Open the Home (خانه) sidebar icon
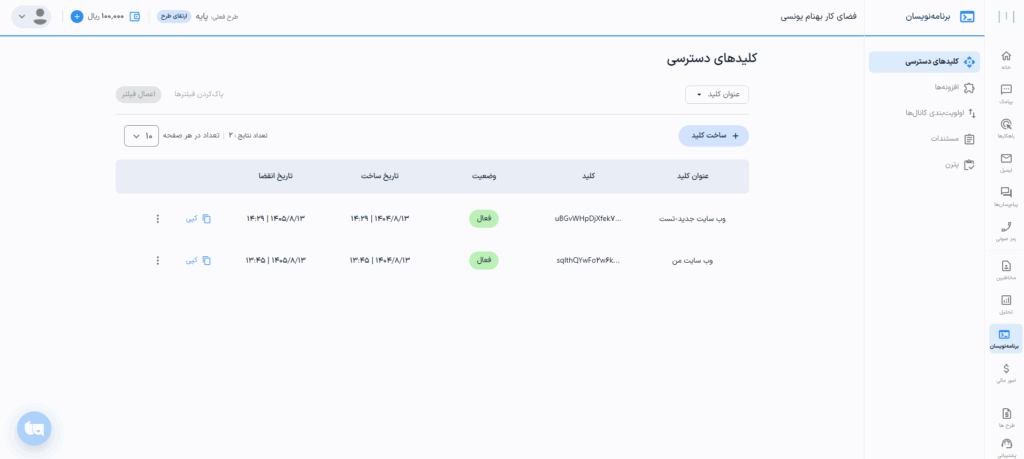Screen dimensions: 1024x459 tap(1005, 58)
